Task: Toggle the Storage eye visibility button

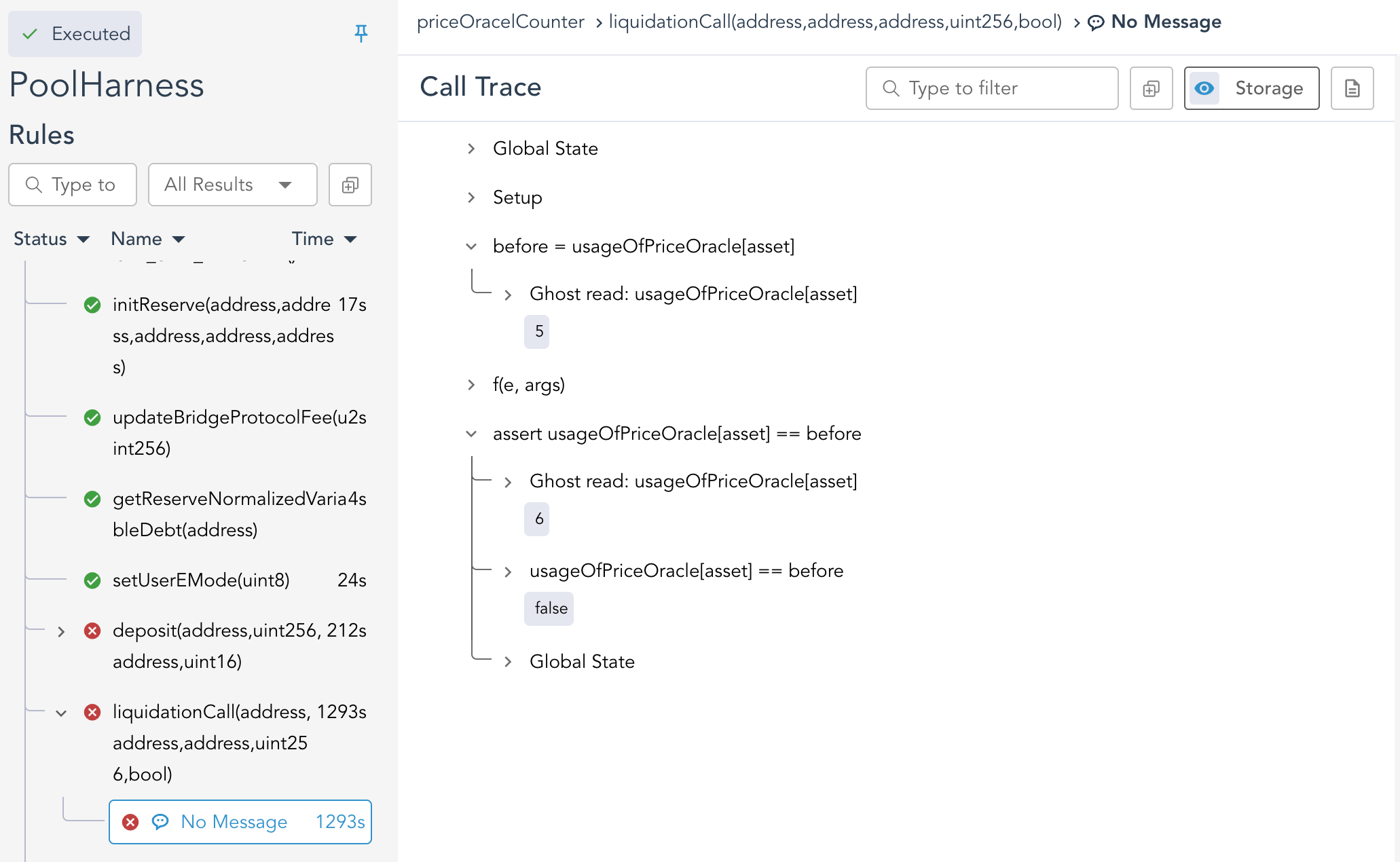Action: 1204,88
